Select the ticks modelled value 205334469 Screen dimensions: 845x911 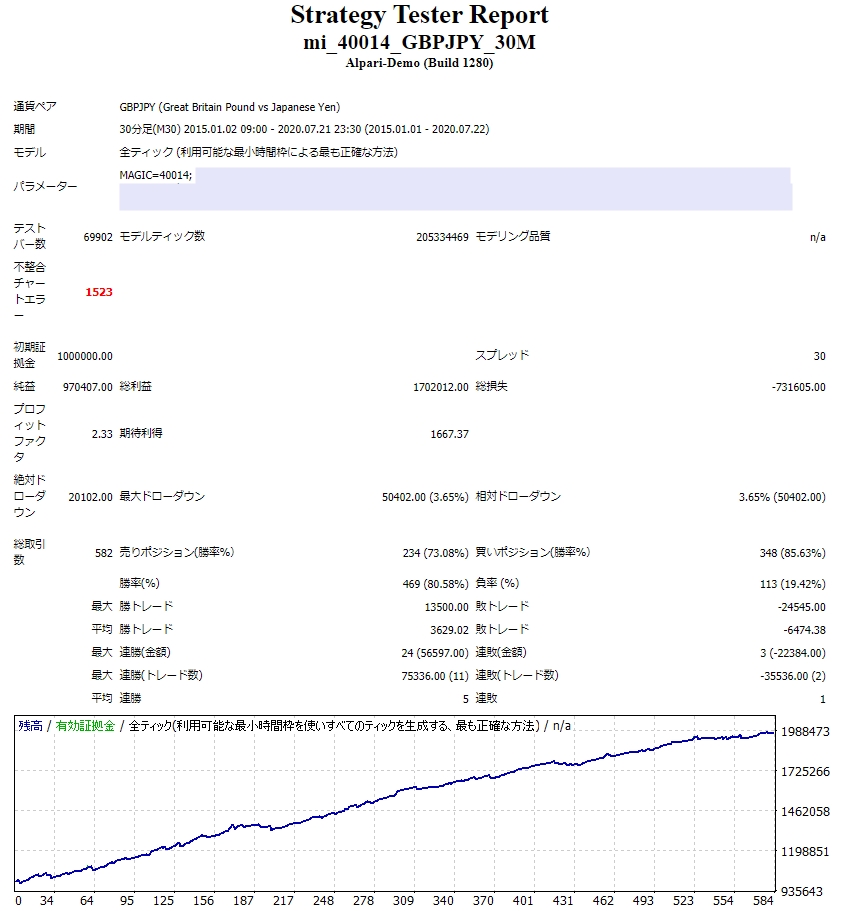[442, 237]
